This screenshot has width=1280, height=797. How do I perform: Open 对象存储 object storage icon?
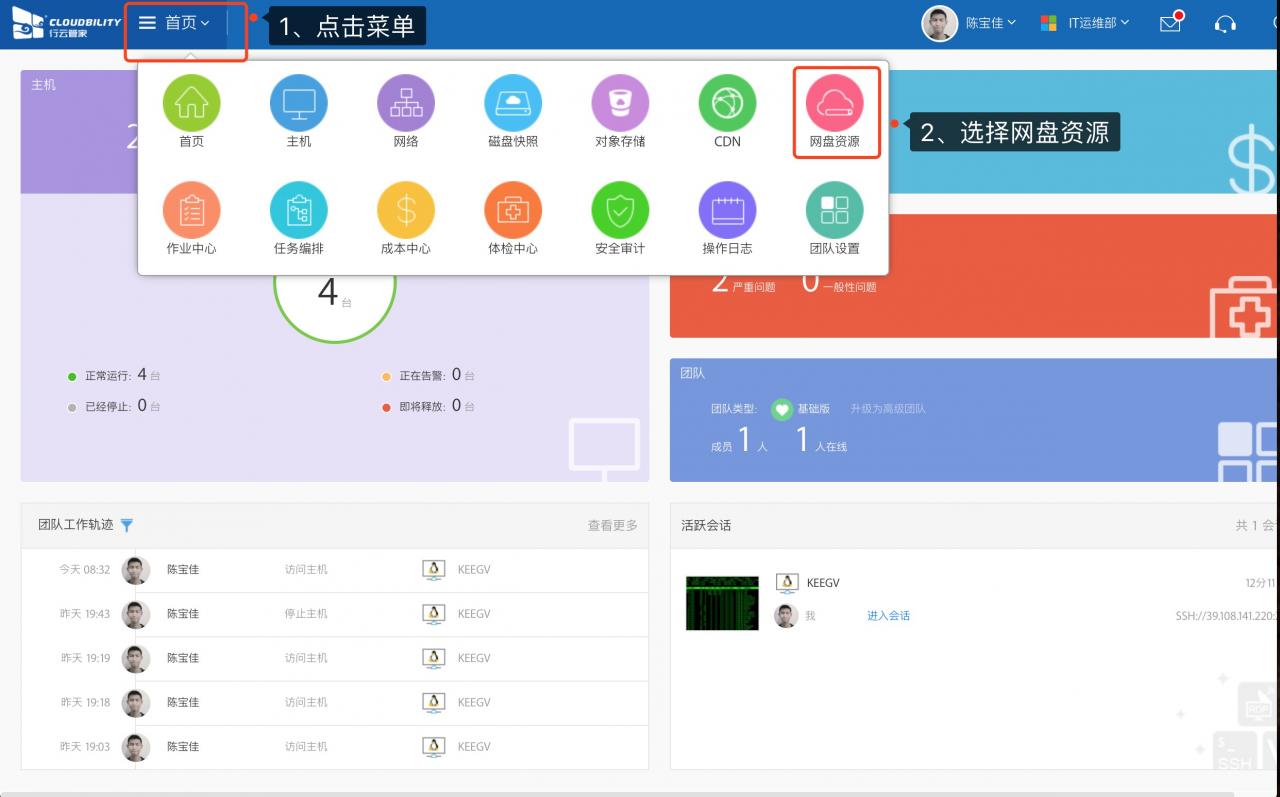(x=620, y=103)
